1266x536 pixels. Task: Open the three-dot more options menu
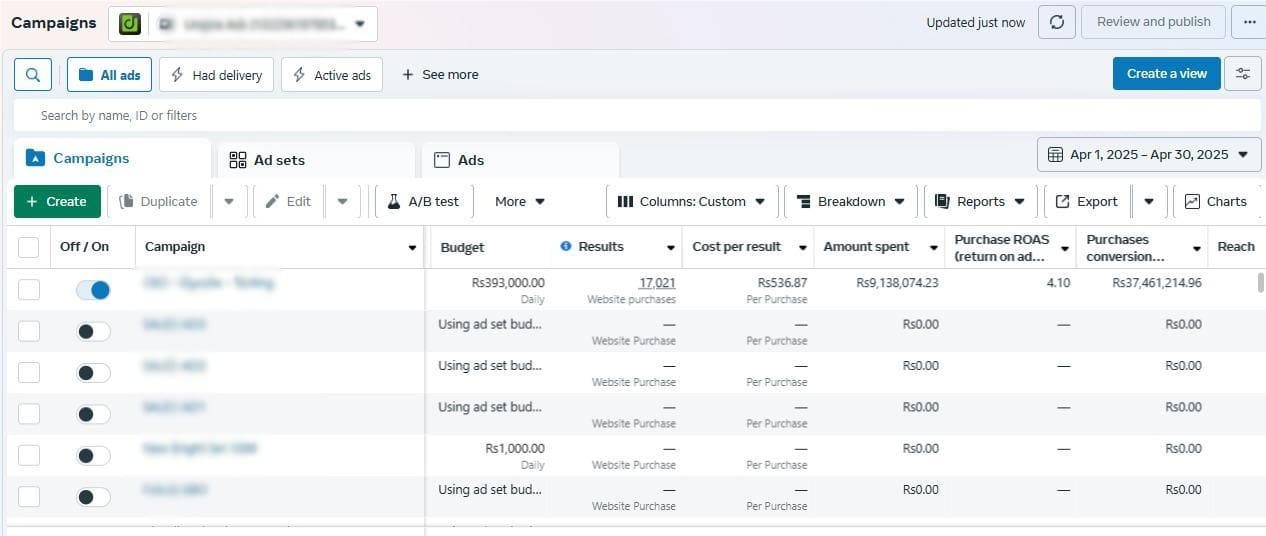1249,22
